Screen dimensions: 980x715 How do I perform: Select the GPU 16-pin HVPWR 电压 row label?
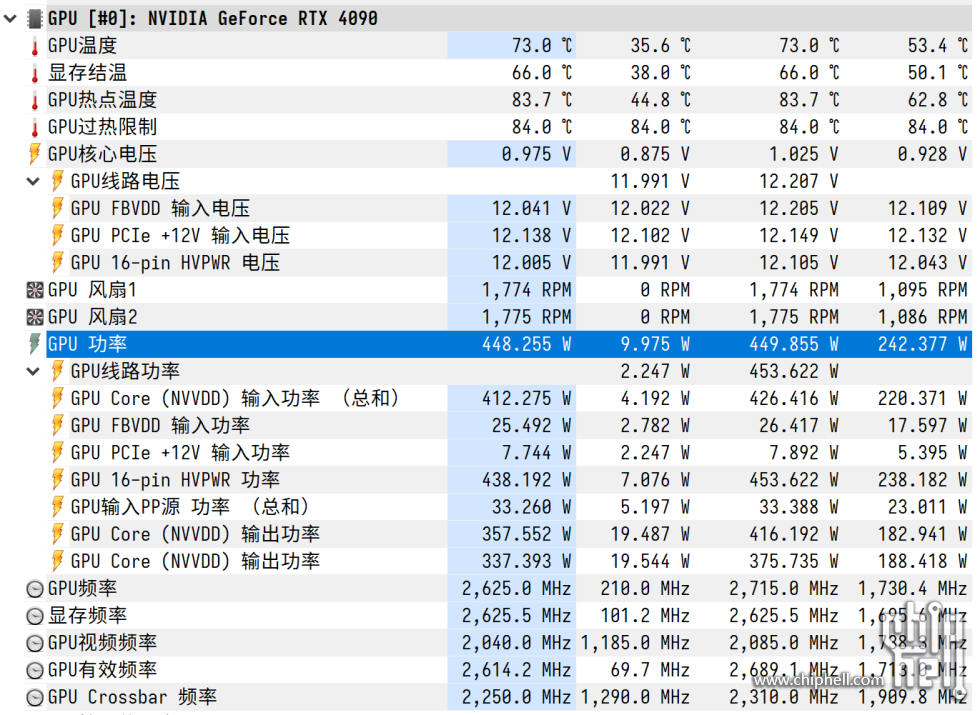pyautogui.click(x=175, y=263)
